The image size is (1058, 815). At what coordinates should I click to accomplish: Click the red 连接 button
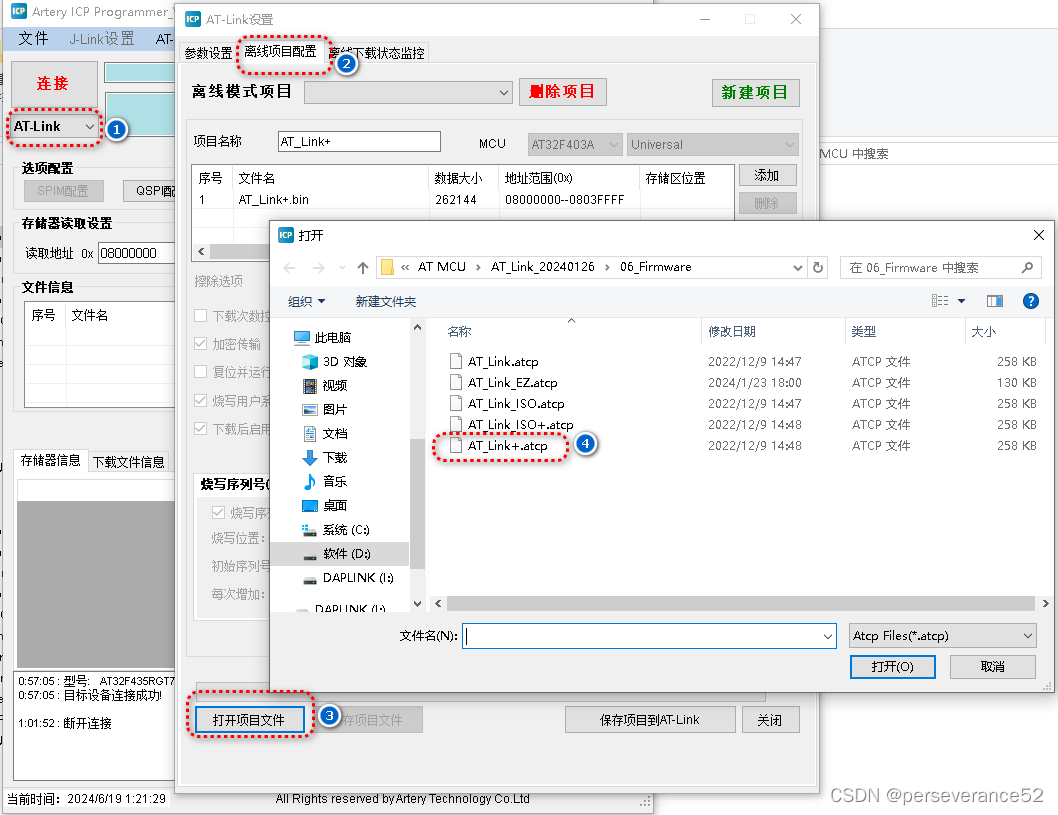point(54,83)
